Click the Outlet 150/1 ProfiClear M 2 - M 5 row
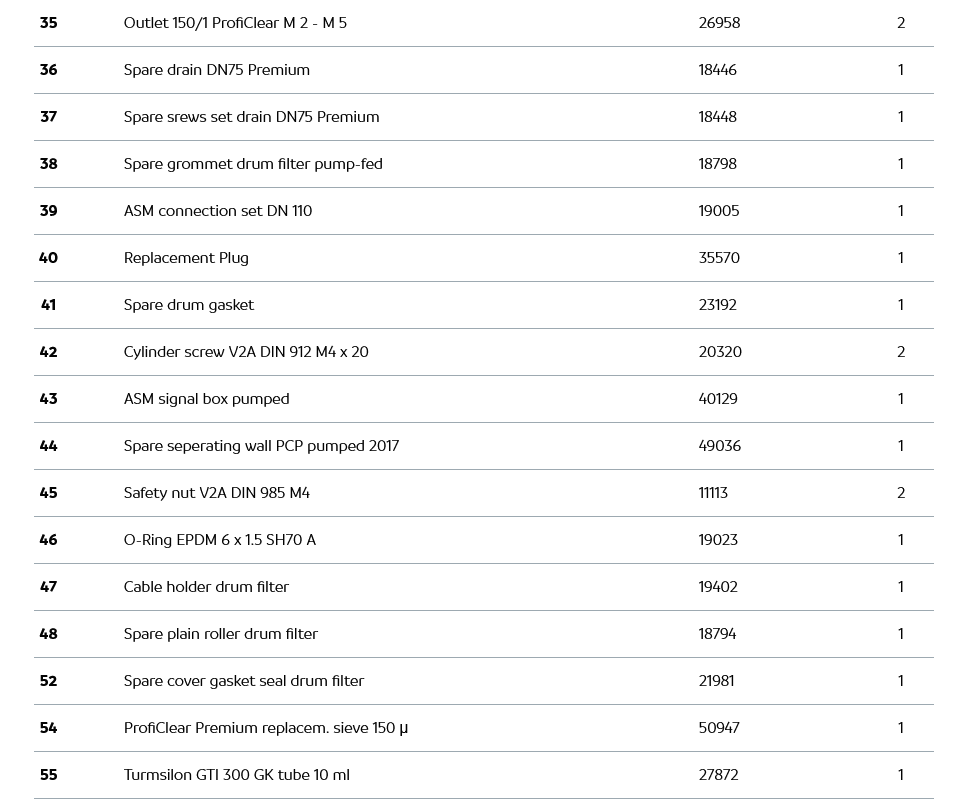 235,23
